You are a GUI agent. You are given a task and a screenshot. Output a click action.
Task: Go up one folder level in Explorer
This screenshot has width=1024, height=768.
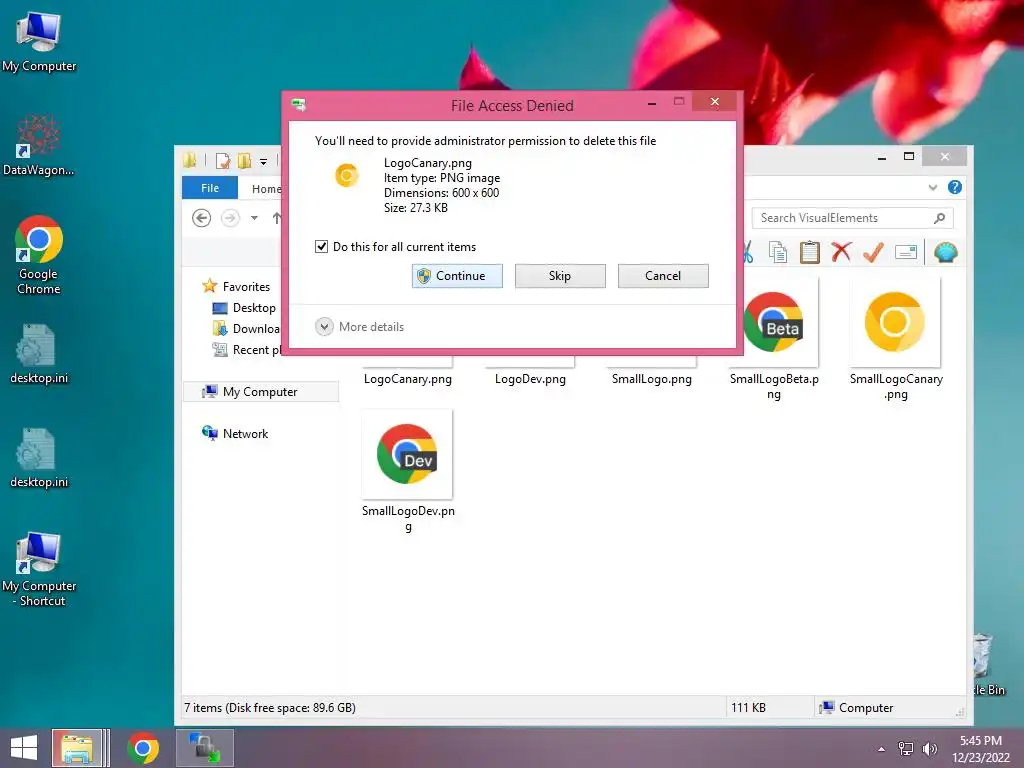(277, 217)
